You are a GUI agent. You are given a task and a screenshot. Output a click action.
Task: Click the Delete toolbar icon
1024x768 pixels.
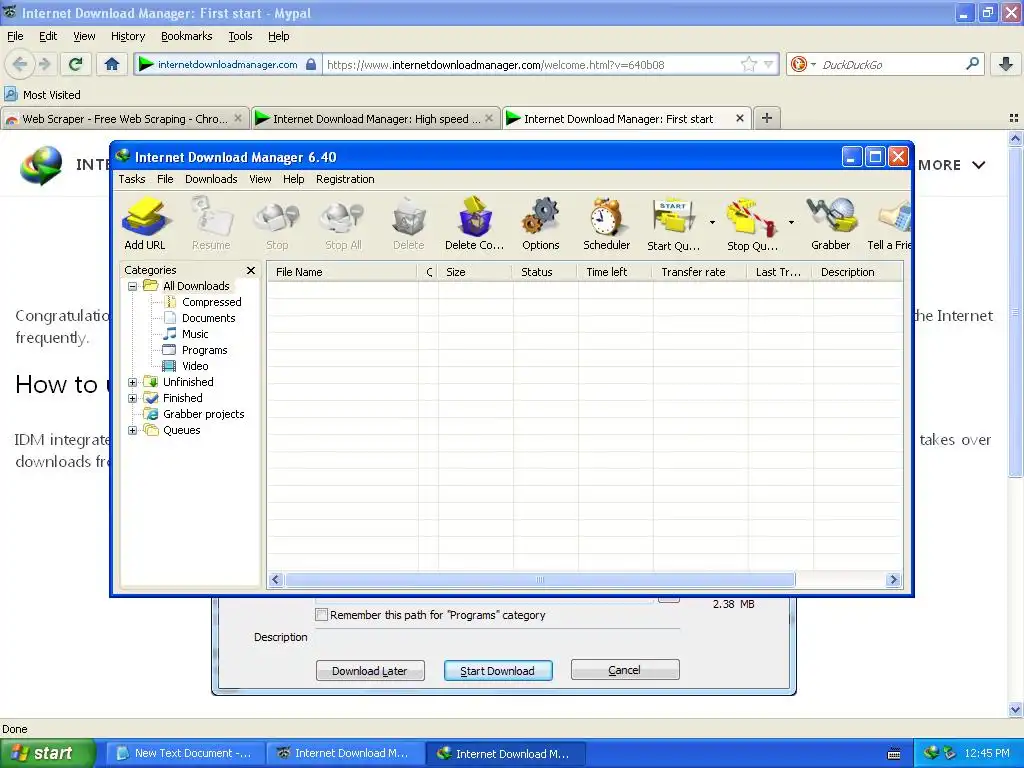pos(408,223)
